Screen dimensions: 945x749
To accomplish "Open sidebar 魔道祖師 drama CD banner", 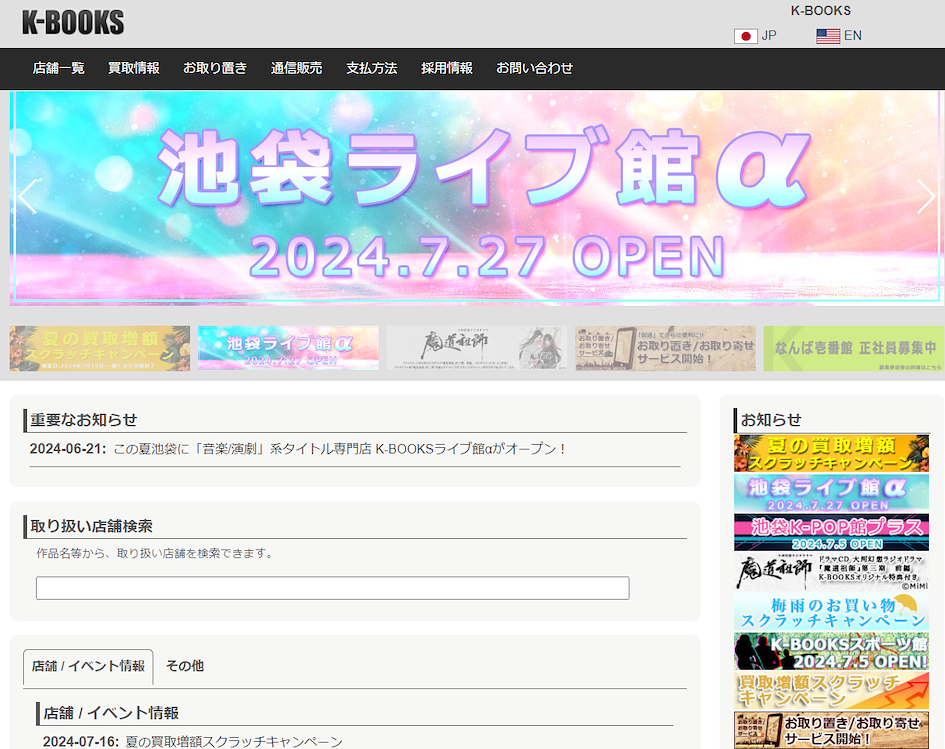I will [831, 572].
